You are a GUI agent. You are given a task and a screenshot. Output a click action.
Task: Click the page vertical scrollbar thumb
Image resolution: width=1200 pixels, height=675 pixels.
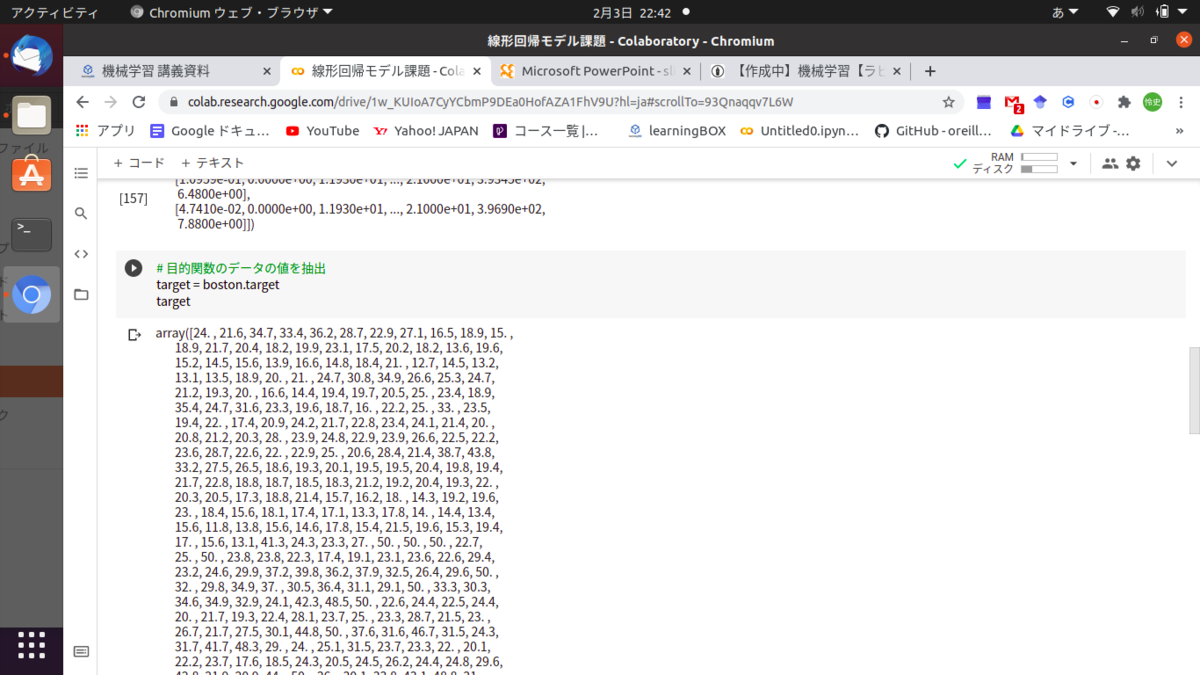[x=1193, y=391]
